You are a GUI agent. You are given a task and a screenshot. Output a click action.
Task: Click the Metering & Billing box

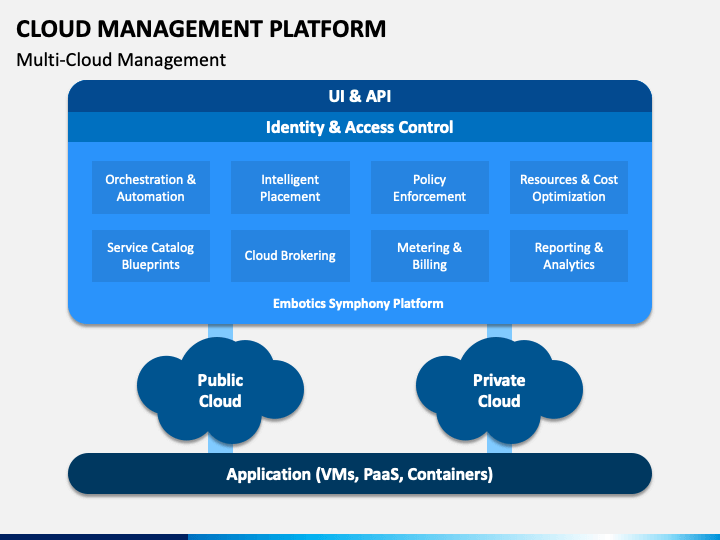[x=430, y=256]
